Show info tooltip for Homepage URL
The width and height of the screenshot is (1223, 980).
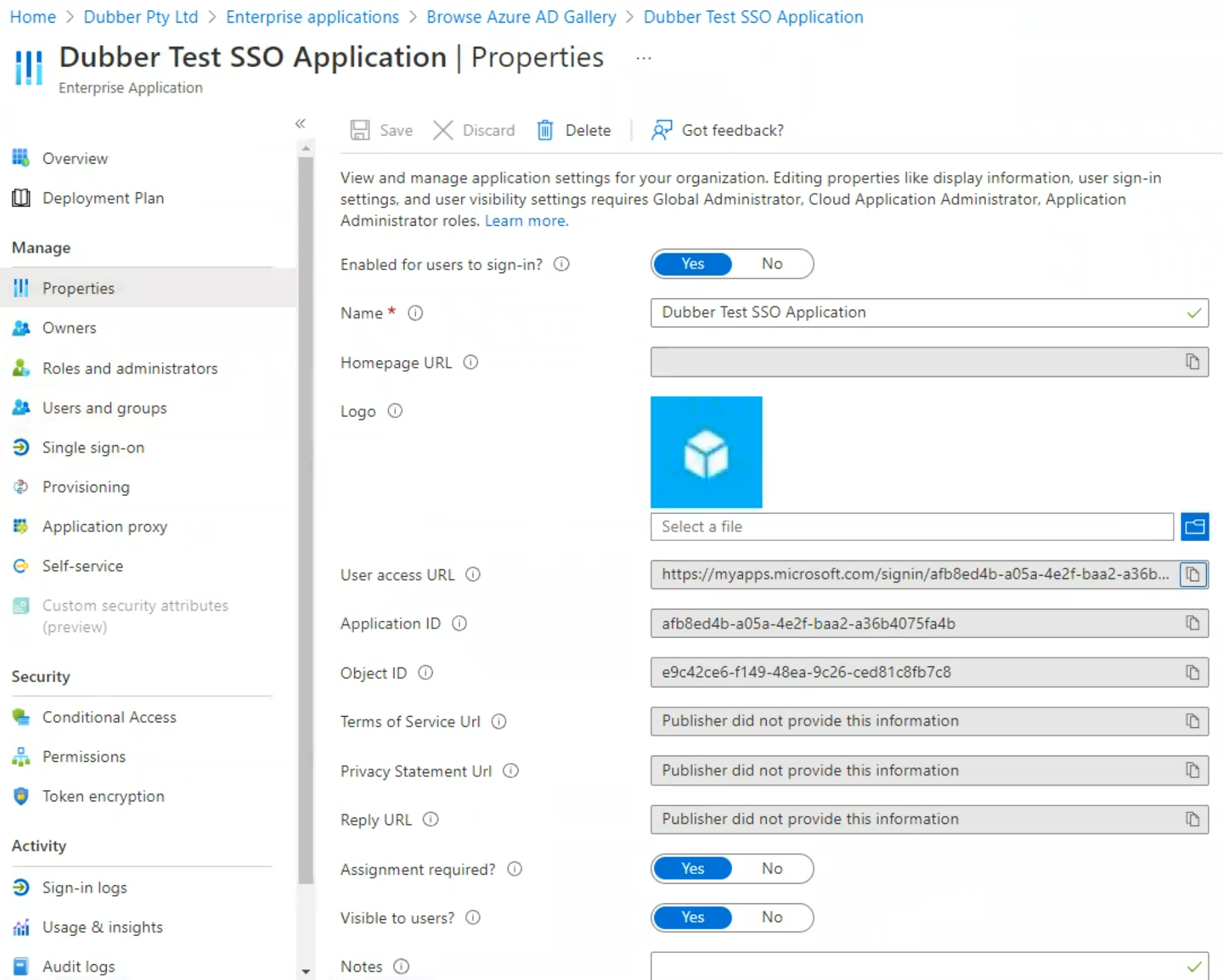pos(471,362)
